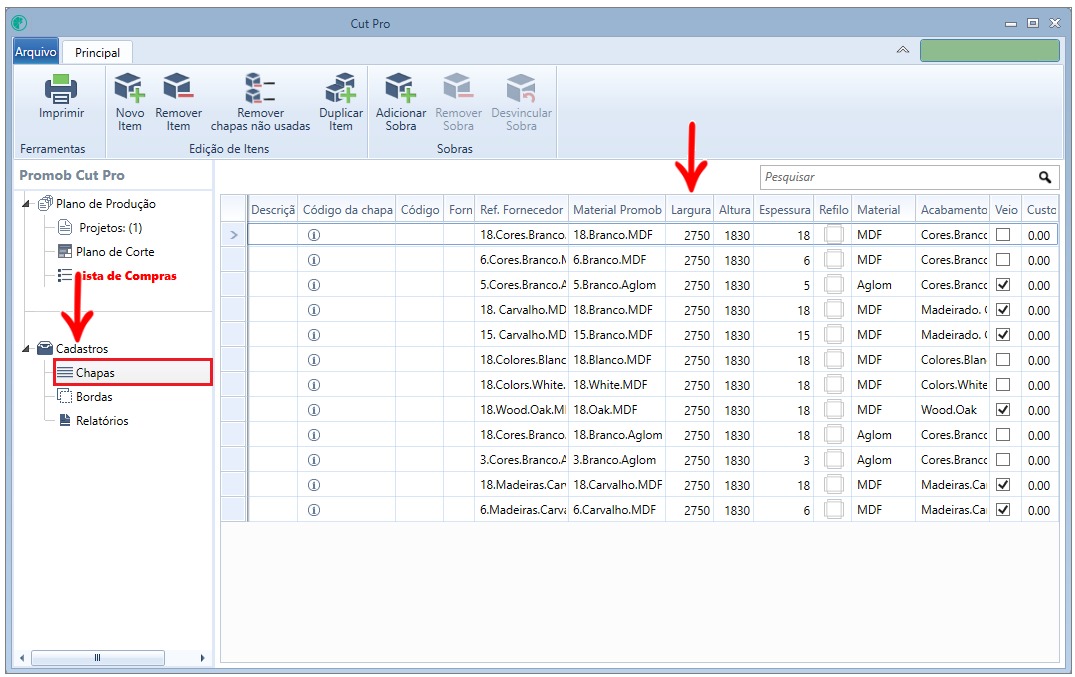Select Bordas under Cadastros
1075x677 pixels.
(x=85, y=396)
